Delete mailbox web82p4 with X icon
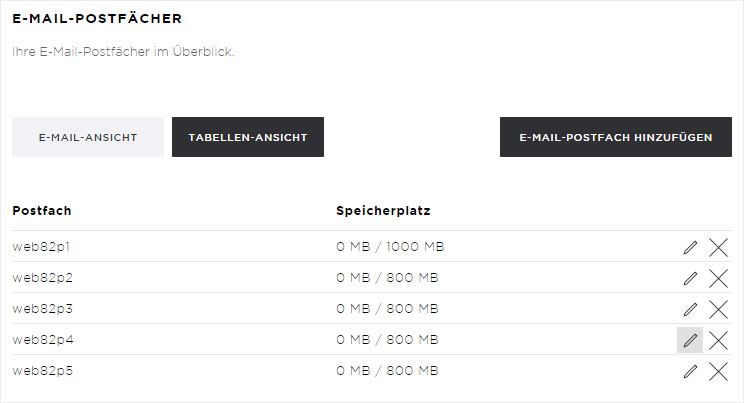Image resolution: width=744 pixels, height=403 pixels. pos(718,340)
